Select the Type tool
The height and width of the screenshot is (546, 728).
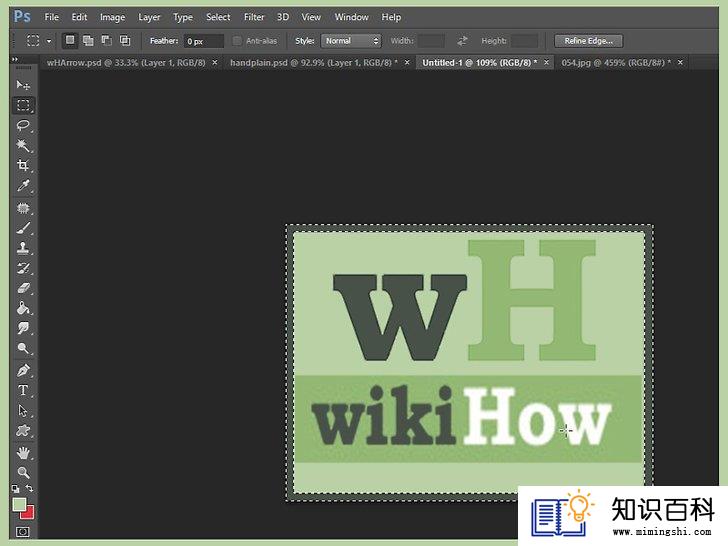click(x=23, y=390)
